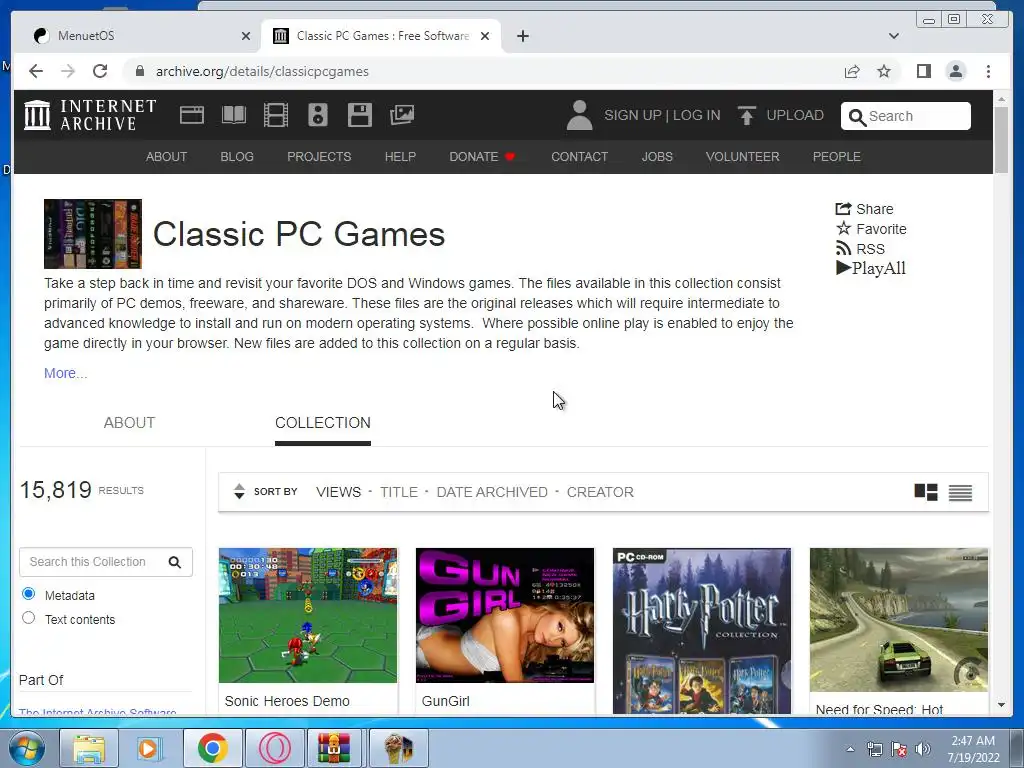Screen dimensions: 1024x768
Task: Open the ABOUT tab of the collection
Action: coord(129,423)
